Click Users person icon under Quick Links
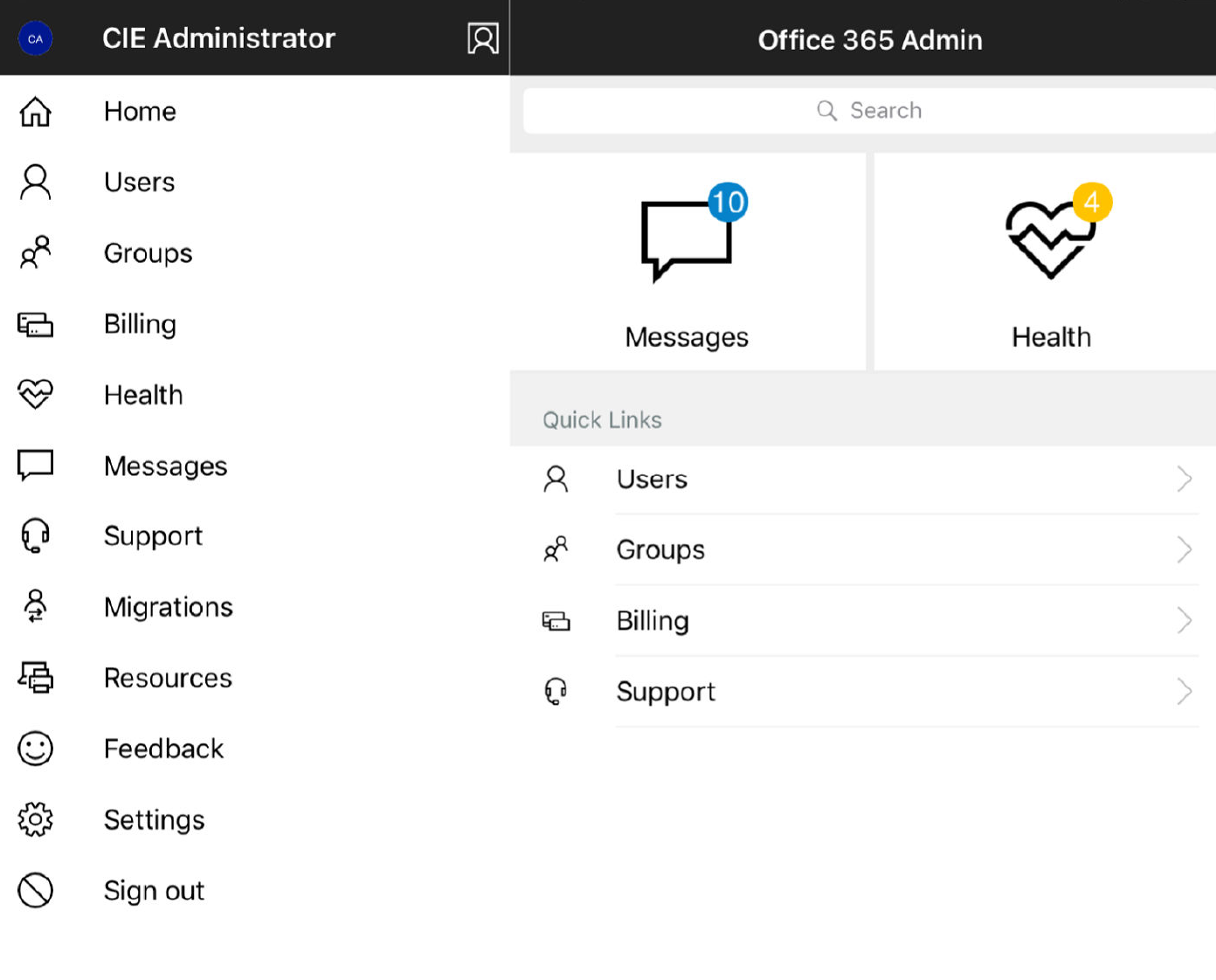 click(556, 480)
